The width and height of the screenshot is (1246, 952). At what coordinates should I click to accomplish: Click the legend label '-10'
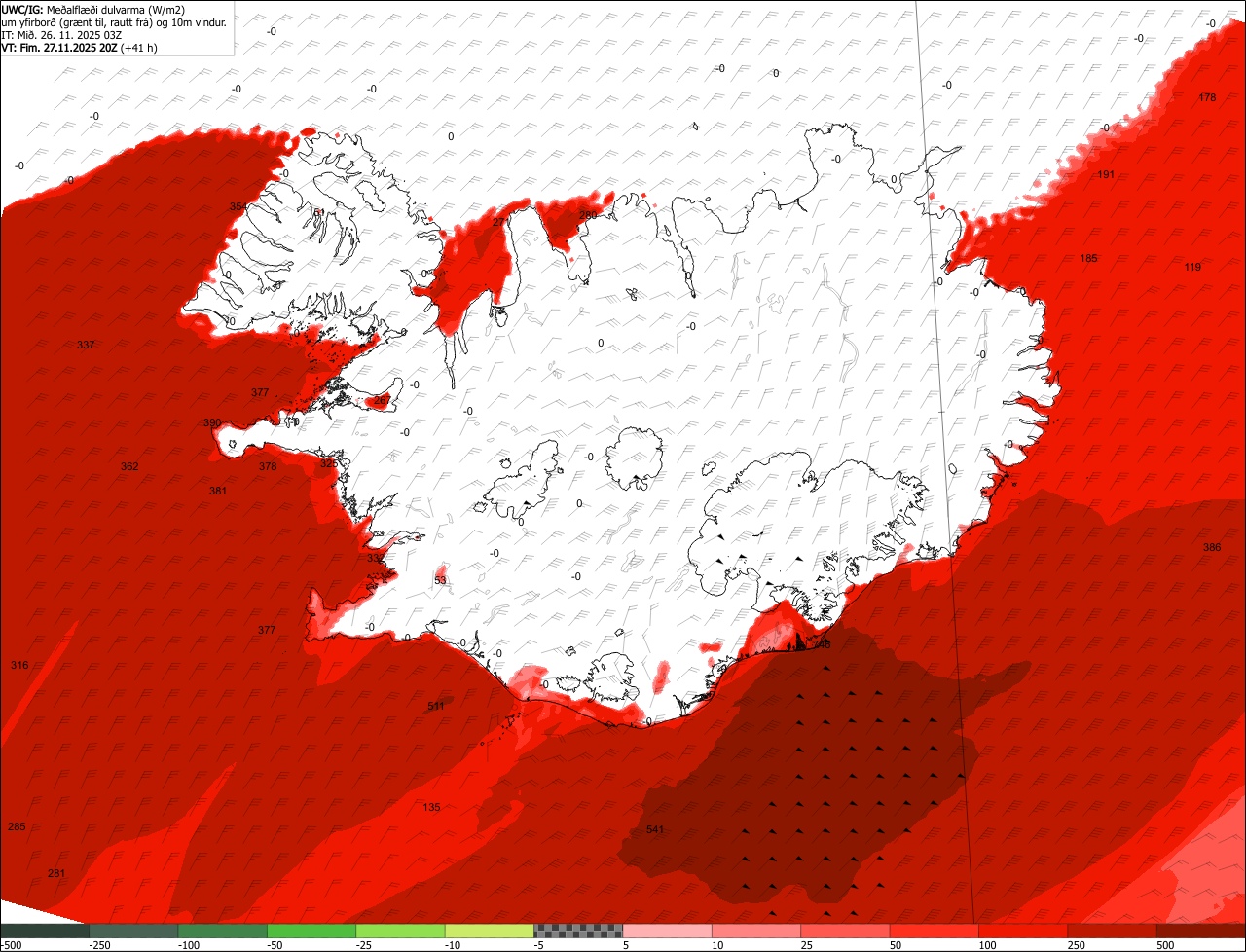pos(453,945)
